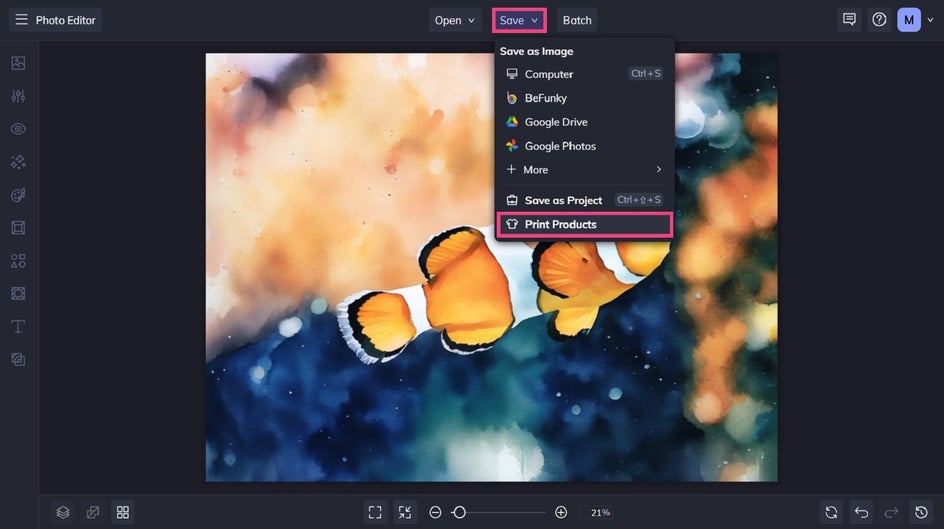
Task: Expand the More save options submenu
Action: pos(583,170)
